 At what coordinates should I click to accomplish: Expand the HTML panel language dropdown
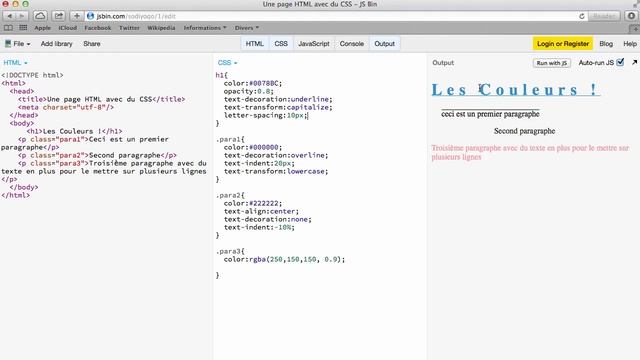click(x=16, y=63)
